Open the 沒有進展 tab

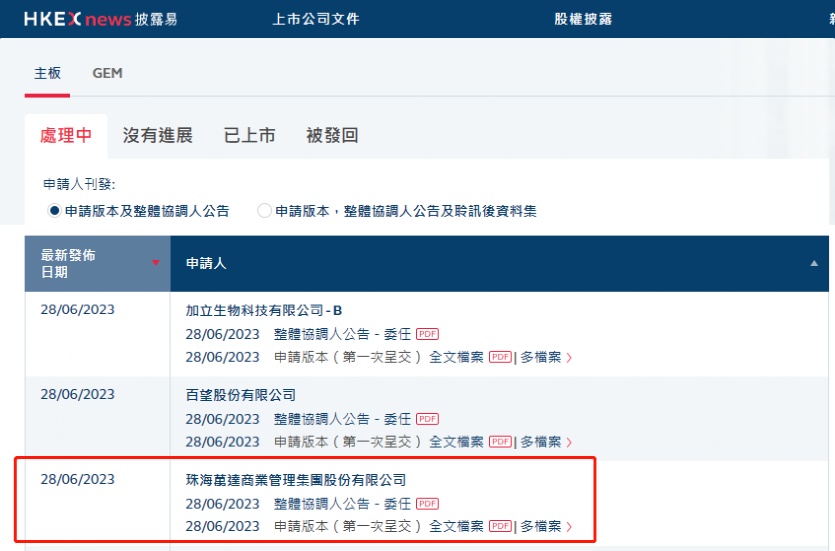[157, 136]
